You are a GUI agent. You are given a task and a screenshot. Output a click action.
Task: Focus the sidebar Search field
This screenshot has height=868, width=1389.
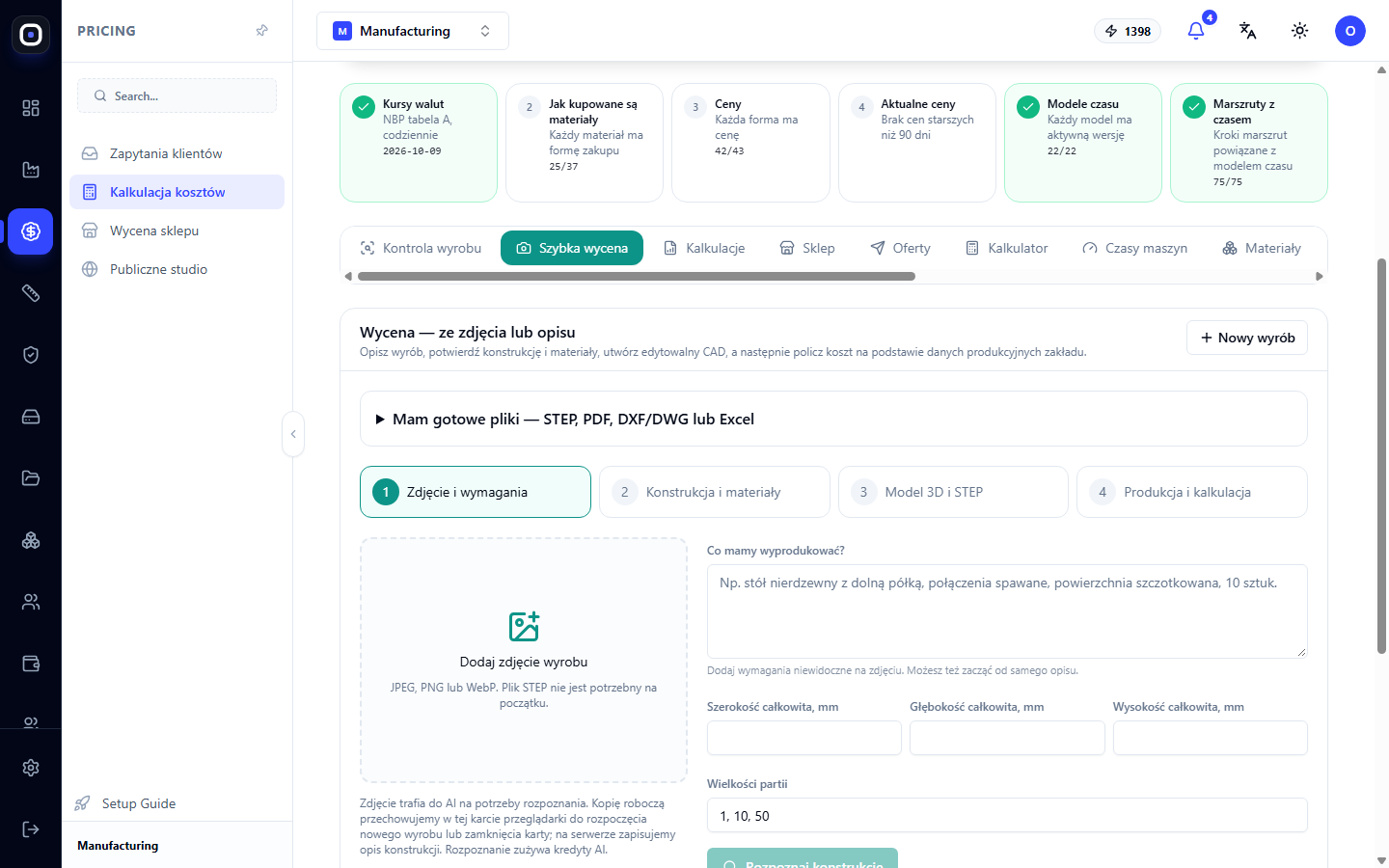point(177,95)
